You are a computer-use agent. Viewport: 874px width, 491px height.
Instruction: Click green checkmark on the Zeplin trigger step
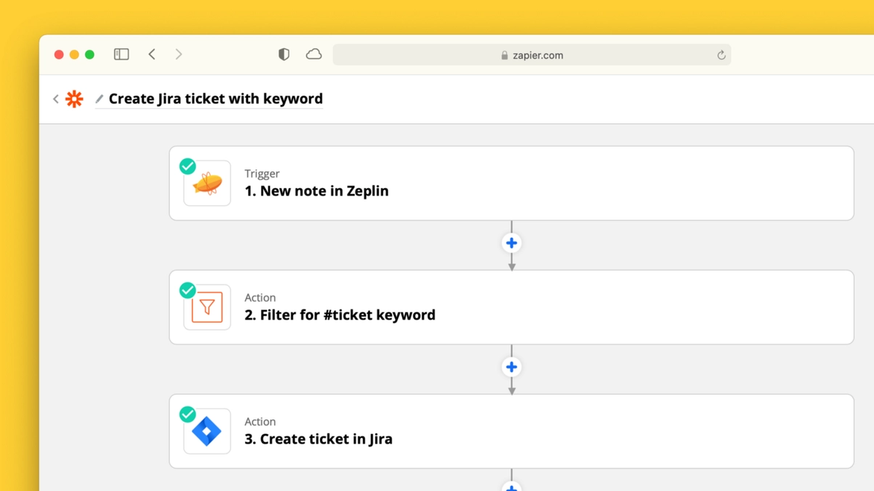pos(187,166)
